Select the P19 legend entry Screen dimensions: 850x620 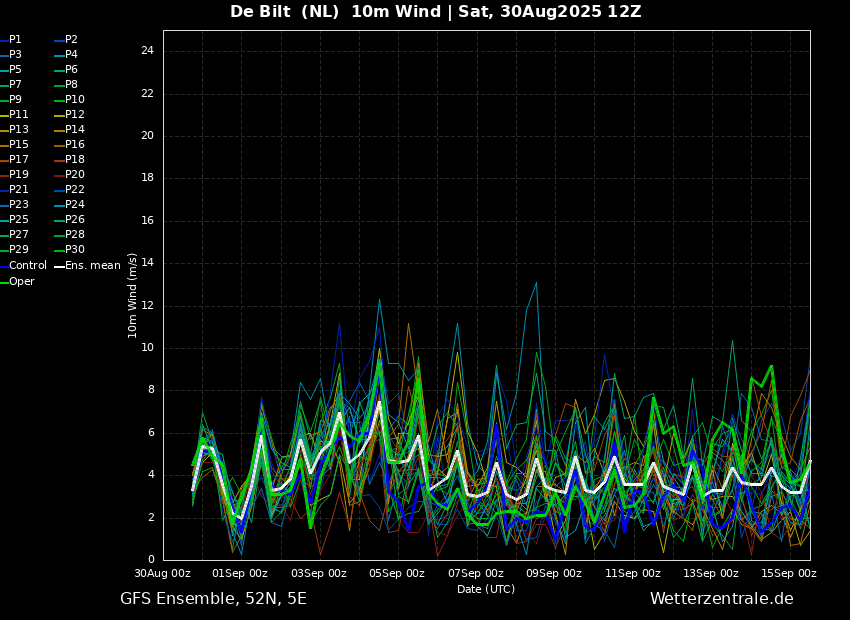[15, 175]
